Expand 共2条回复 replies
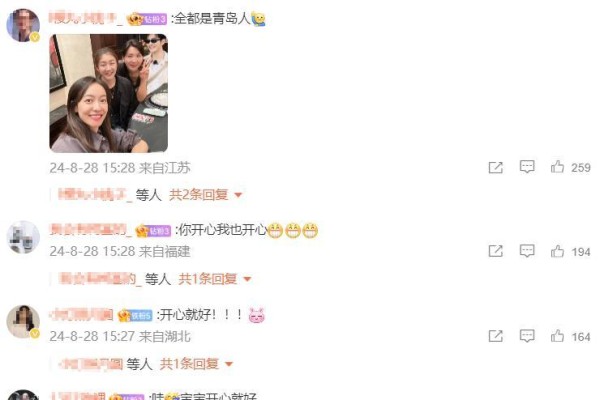This screenshot has width=600, height=400. 205,195
